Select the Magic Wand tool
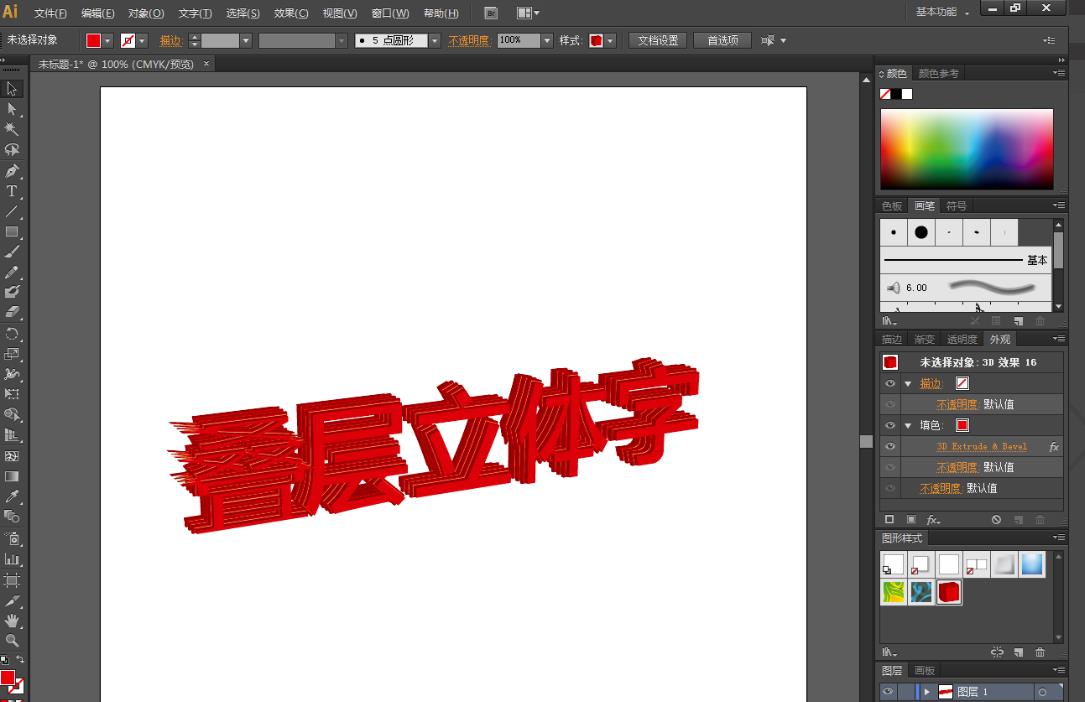Image resolution: width=1085 pixels, height=702 pixels. [x=12, y=129]
